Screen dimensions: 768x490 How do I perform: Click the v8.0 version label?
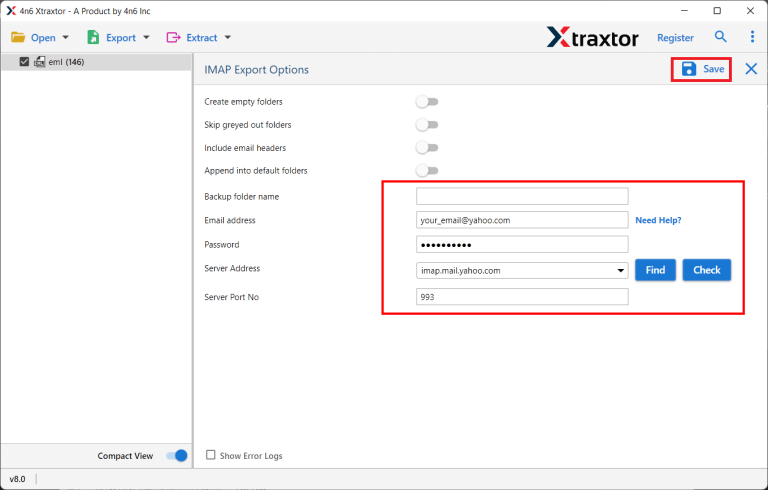pyautogui.click(x=18, y=479)
